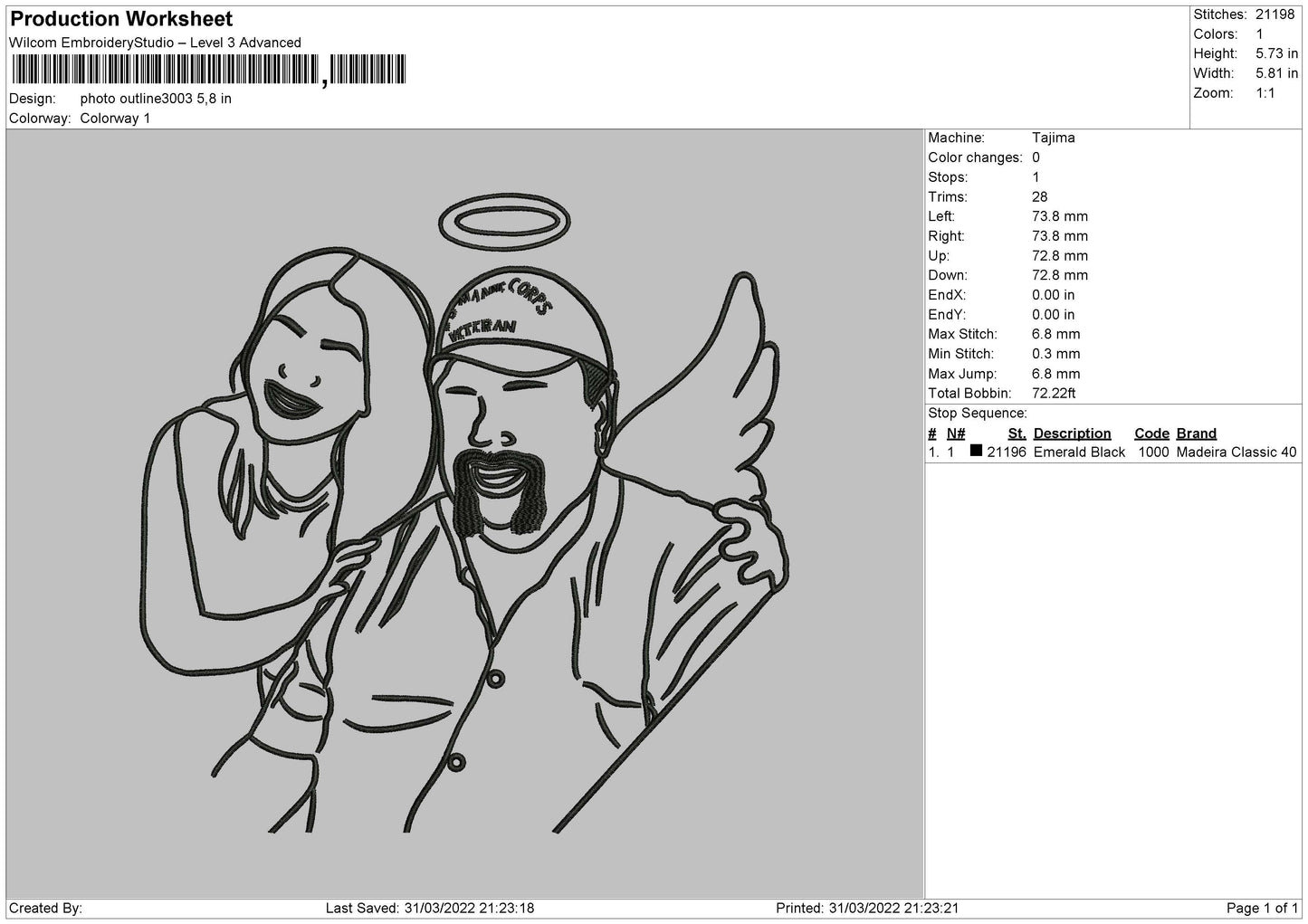Click the Up value 72.8 mm
Image resolution: width=1308 pixels, height=924 pixels.
click(1060, 255)
